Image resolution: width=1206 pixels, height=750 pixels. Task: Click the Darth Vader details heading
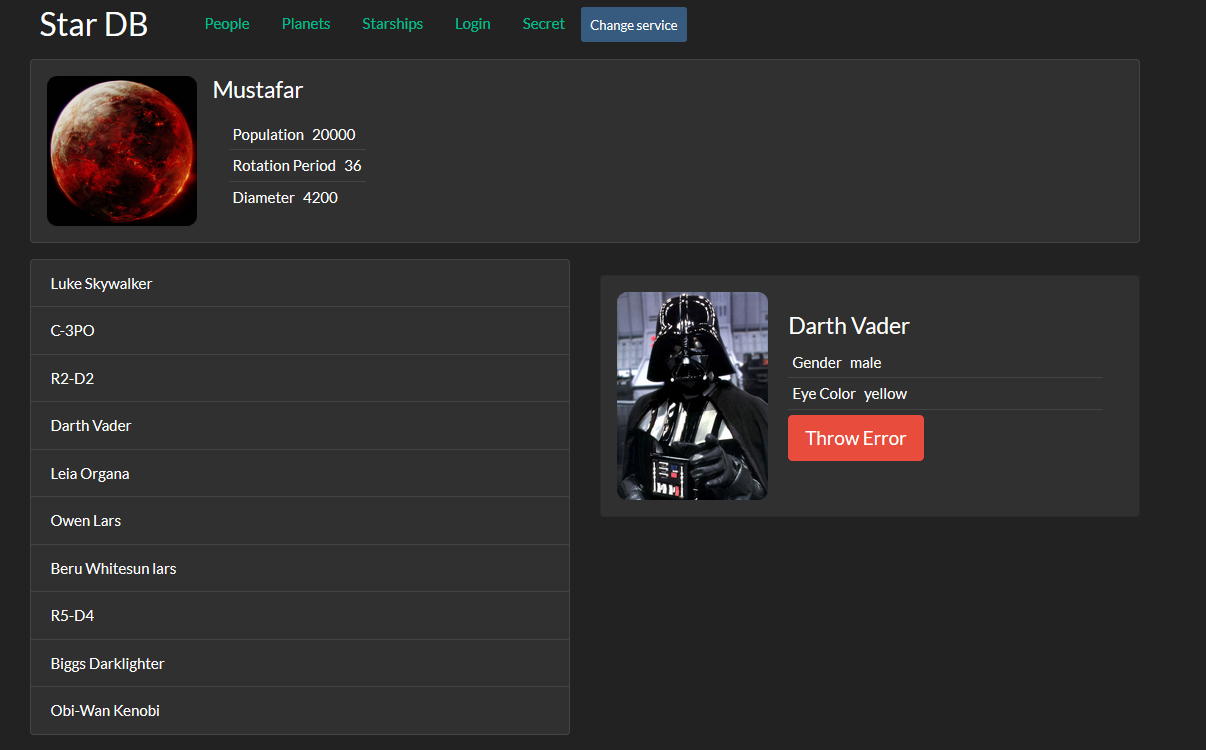849,326
